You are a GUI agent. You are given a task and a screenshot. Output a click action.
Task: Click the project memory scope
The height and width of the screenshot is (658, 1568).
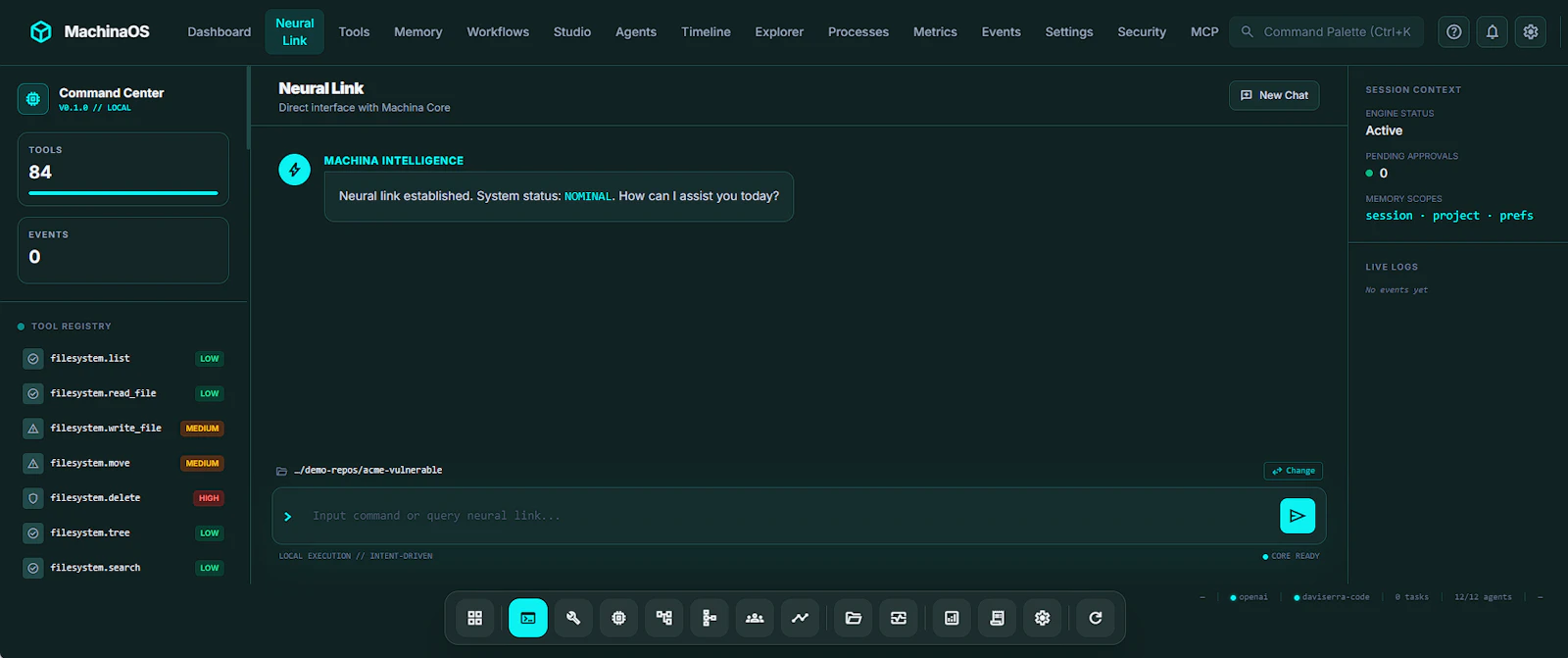1456,216
